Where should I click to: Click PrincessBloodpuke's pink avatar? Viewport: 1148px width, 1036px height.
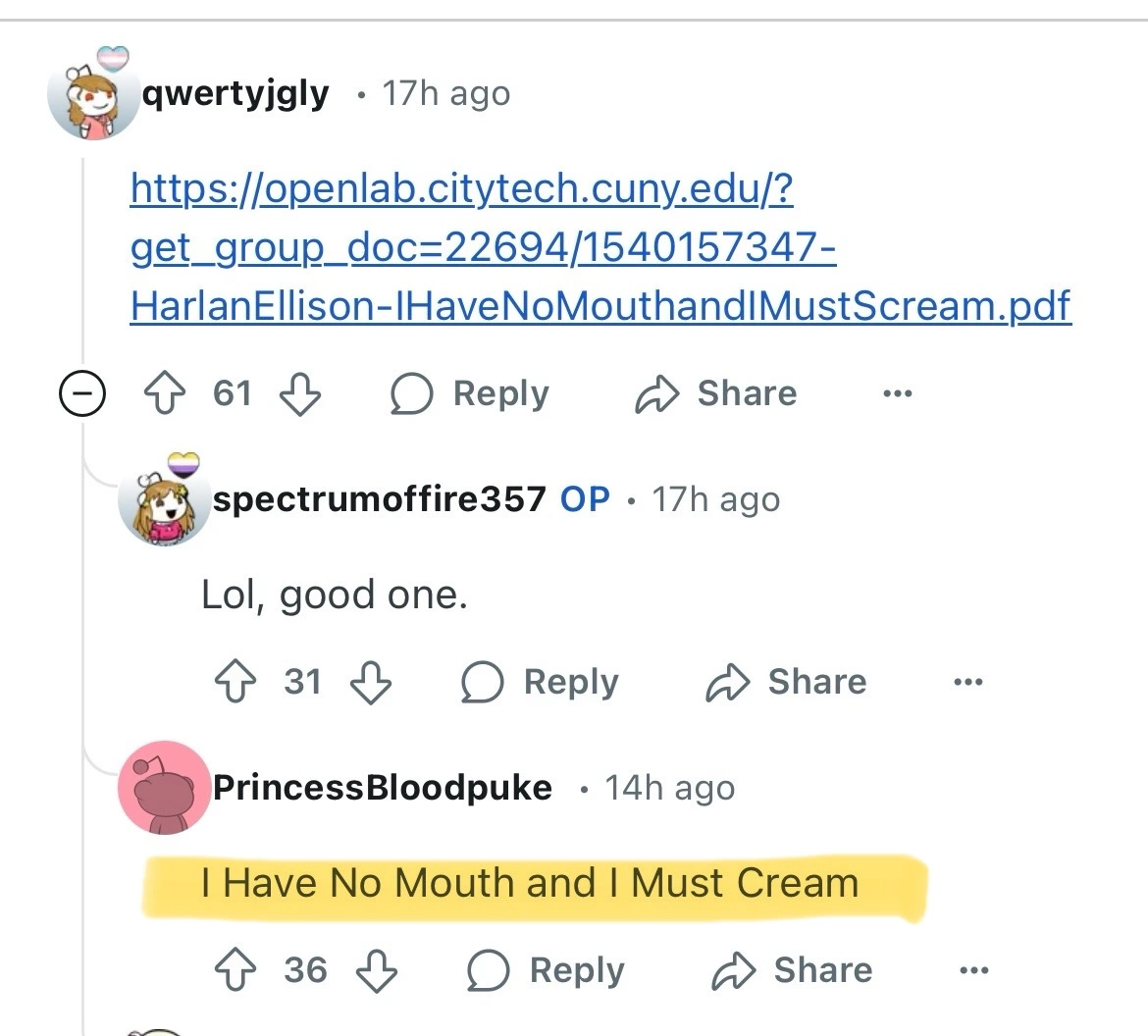165,787
